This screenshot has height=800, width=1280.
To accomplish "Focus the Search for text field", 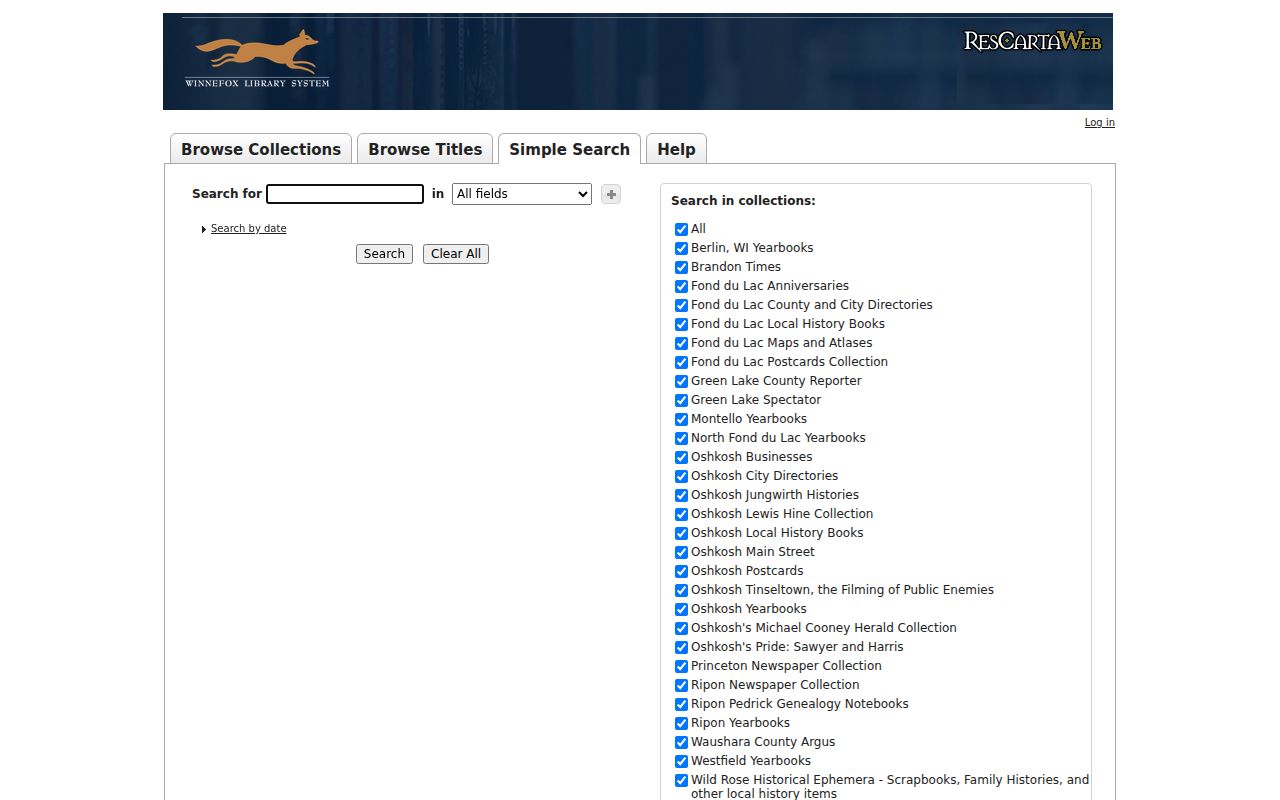I will 345,194.
